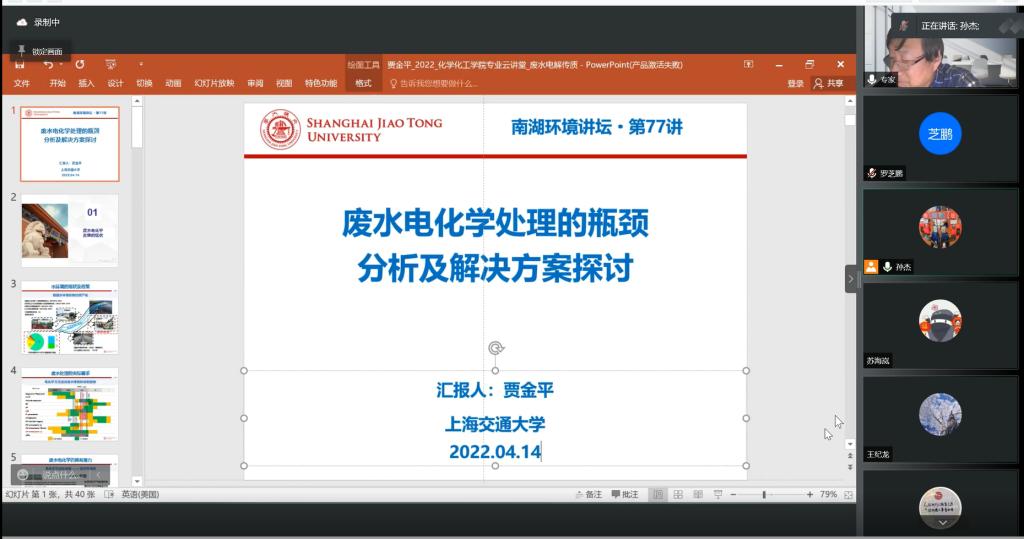Collapse the participants side panel arrow
The image size is (1024, 539).
point(851,279)
